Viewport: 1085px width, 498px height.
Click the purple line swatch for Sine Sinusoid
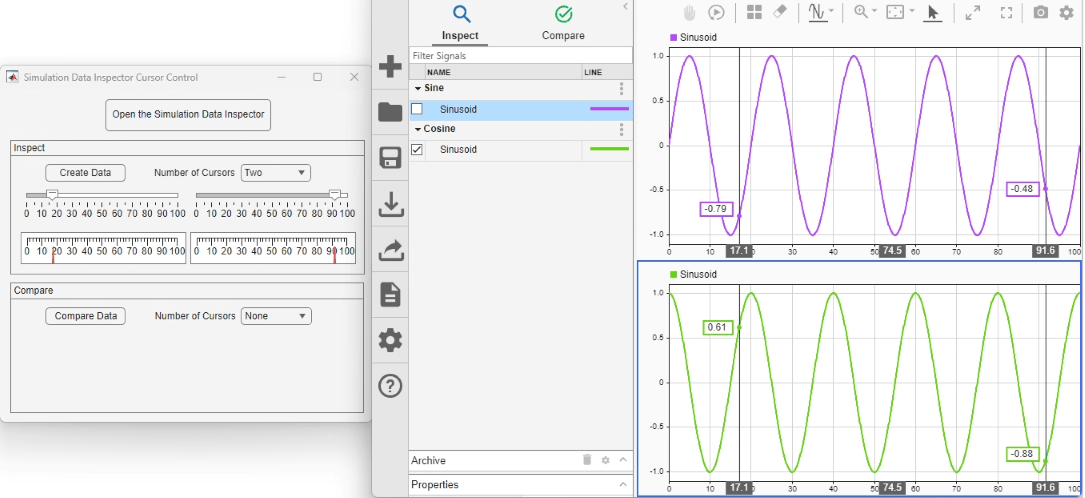click(x=609, y=109)
